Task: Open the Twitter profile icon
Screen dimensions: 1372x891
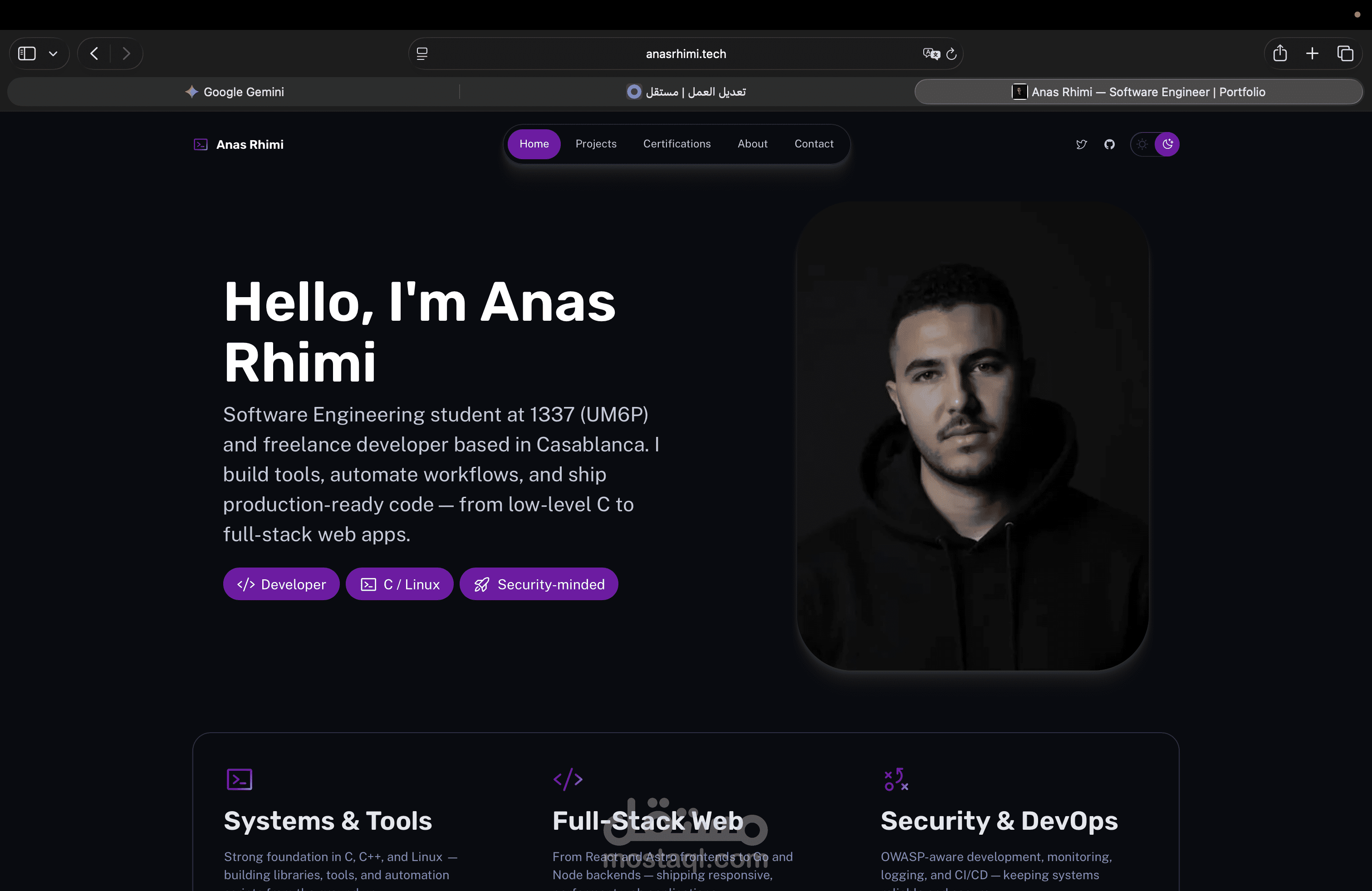Action: click(x=1082, y=144)
